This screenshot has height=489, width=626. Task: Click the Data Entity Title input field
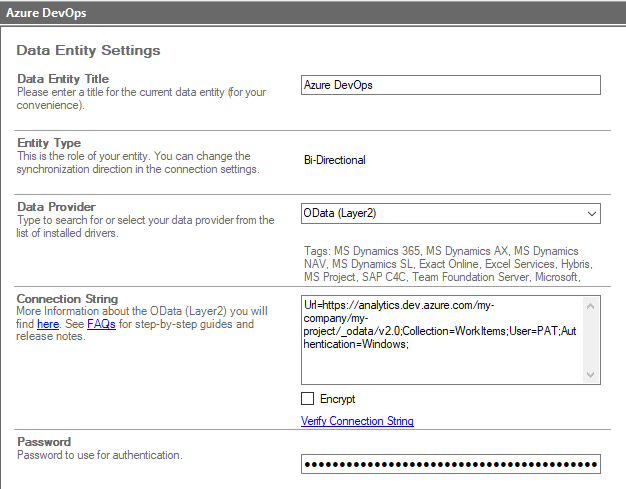[x=450, y=85]
